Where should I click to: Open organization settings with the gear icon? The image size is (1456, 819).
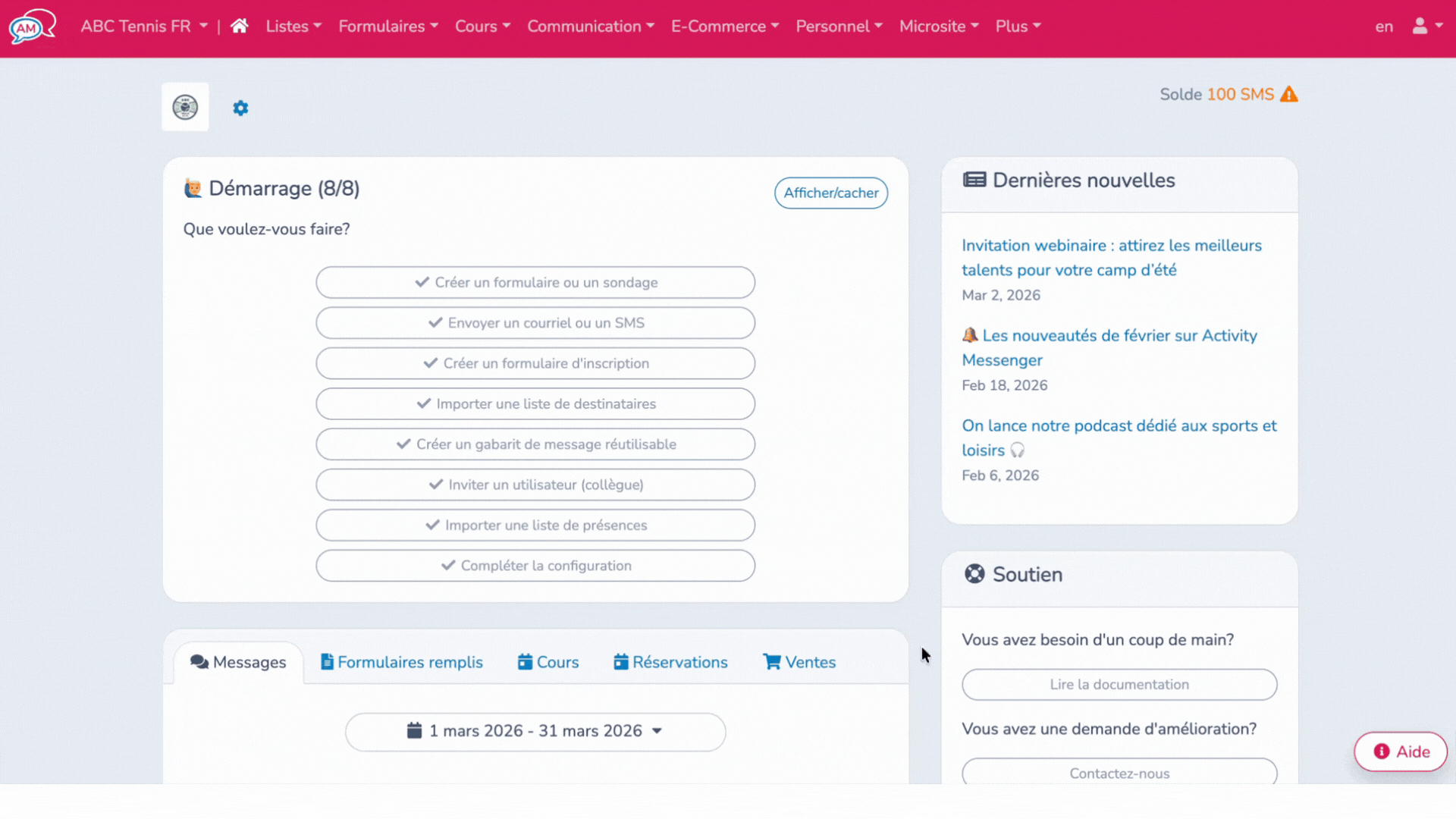[241, 108]
